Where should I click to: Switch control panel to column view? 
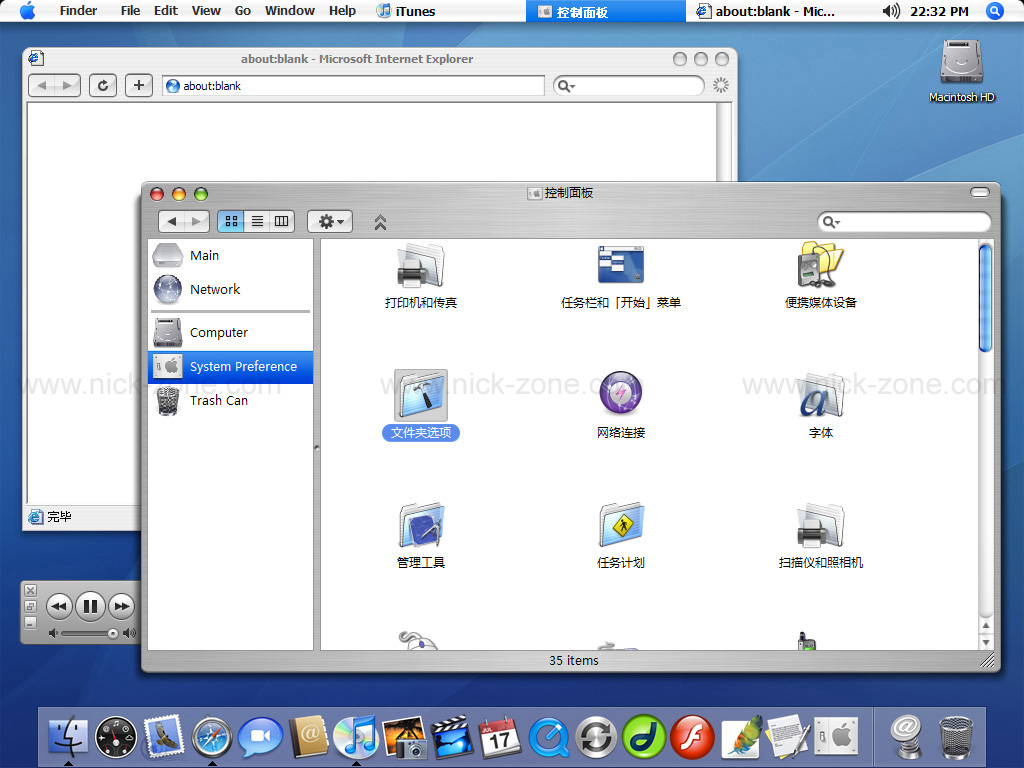click(281, 221)
